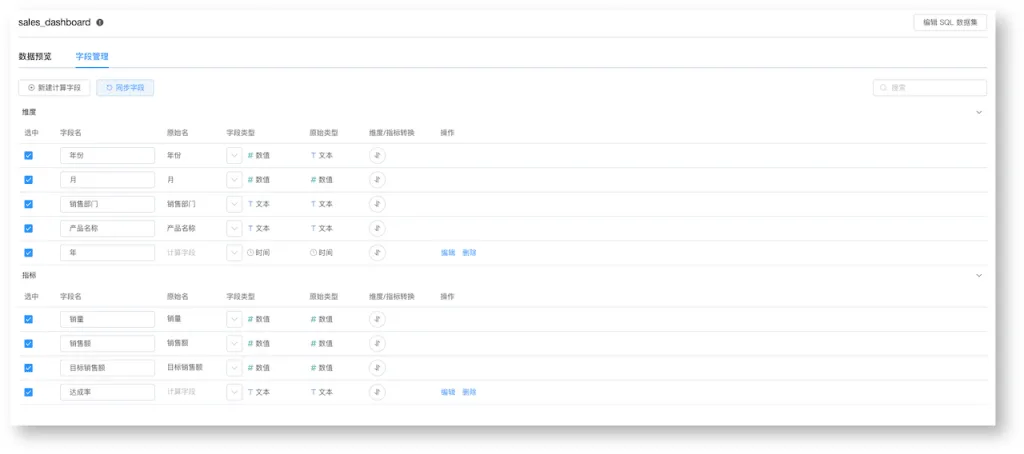The image size is (1024, 454).
Task: Click the 同步字段 button
Action: [x=125, y=88]
